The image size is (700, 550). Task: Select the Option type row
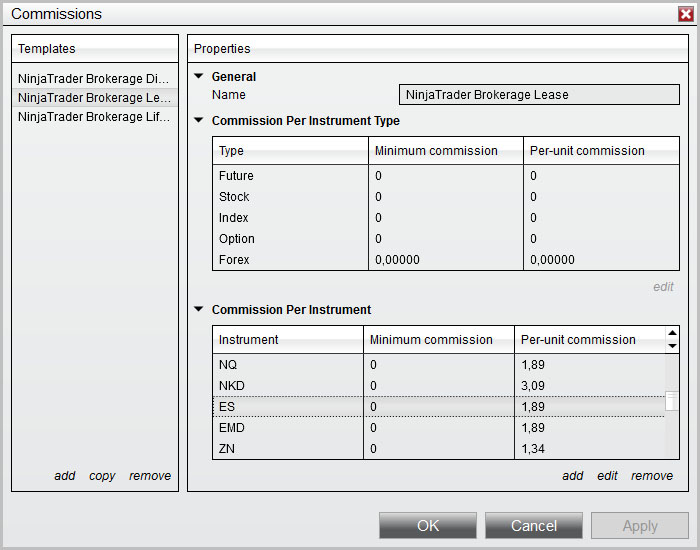pos(446,238)
